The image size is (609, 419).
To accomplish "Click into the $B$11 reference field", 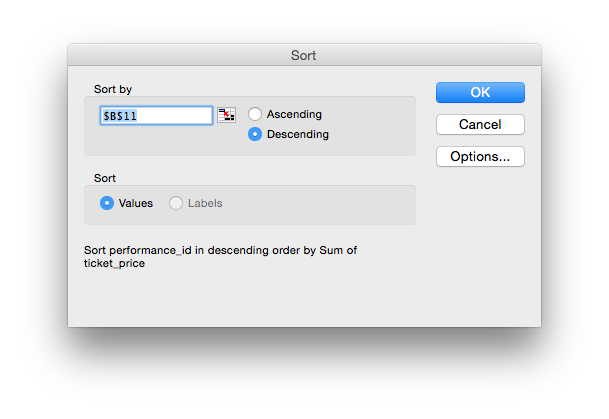I will click(156, 116).
